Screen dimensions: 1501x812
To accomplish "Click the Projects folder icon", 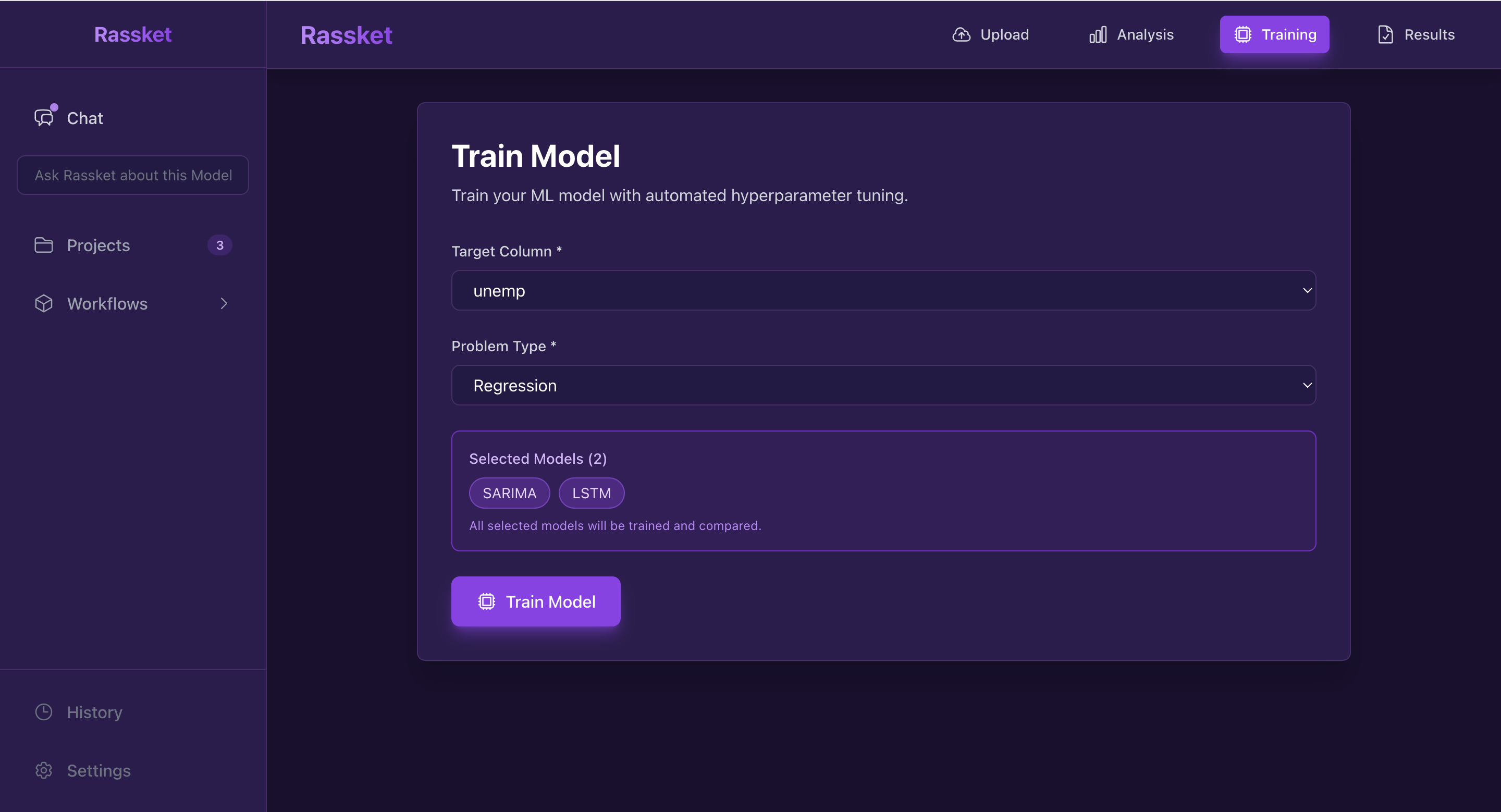I will click(x=43, y=244).
